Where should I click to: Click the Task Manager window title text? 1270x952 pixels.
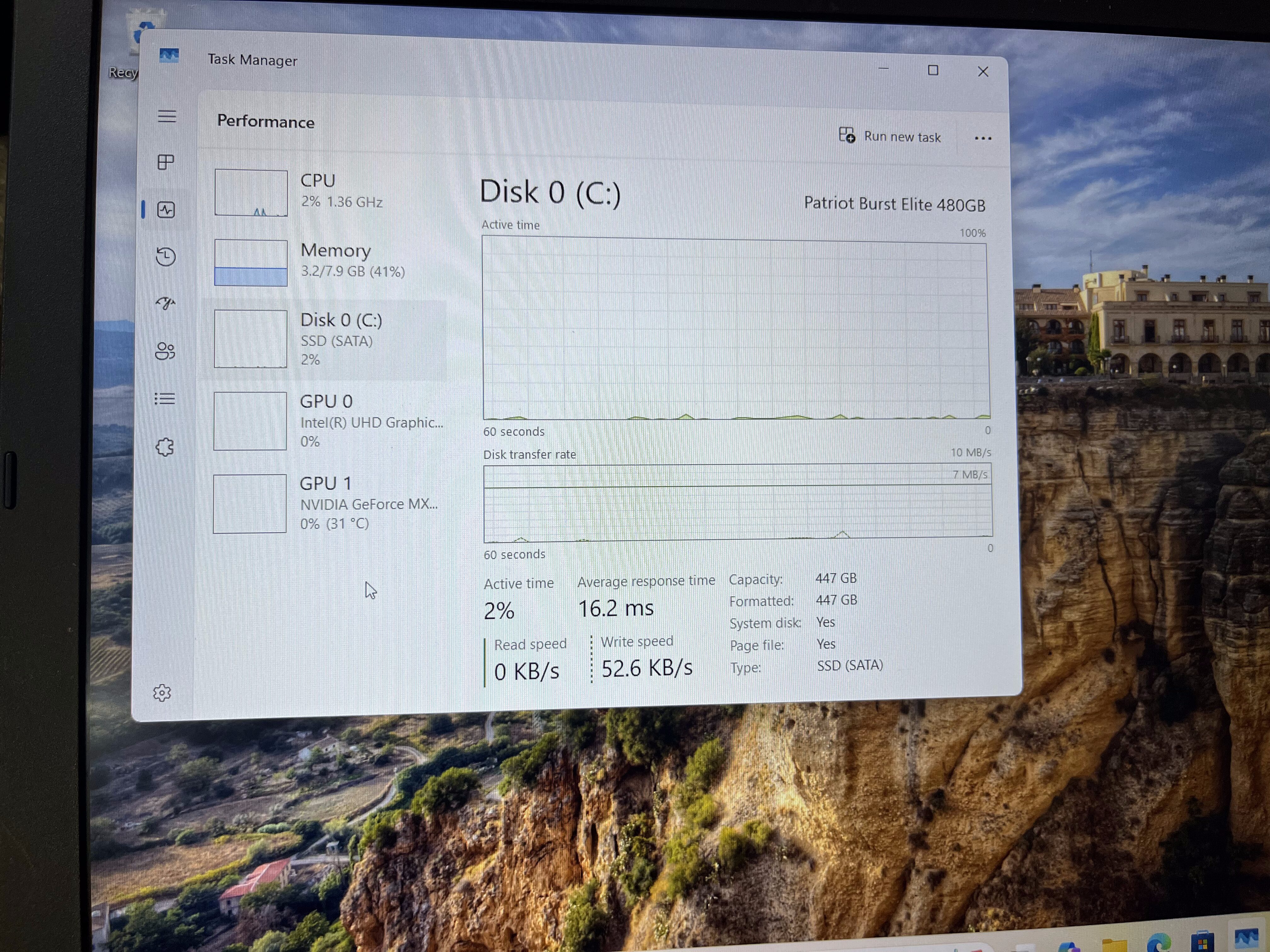(x=253, y=60)
